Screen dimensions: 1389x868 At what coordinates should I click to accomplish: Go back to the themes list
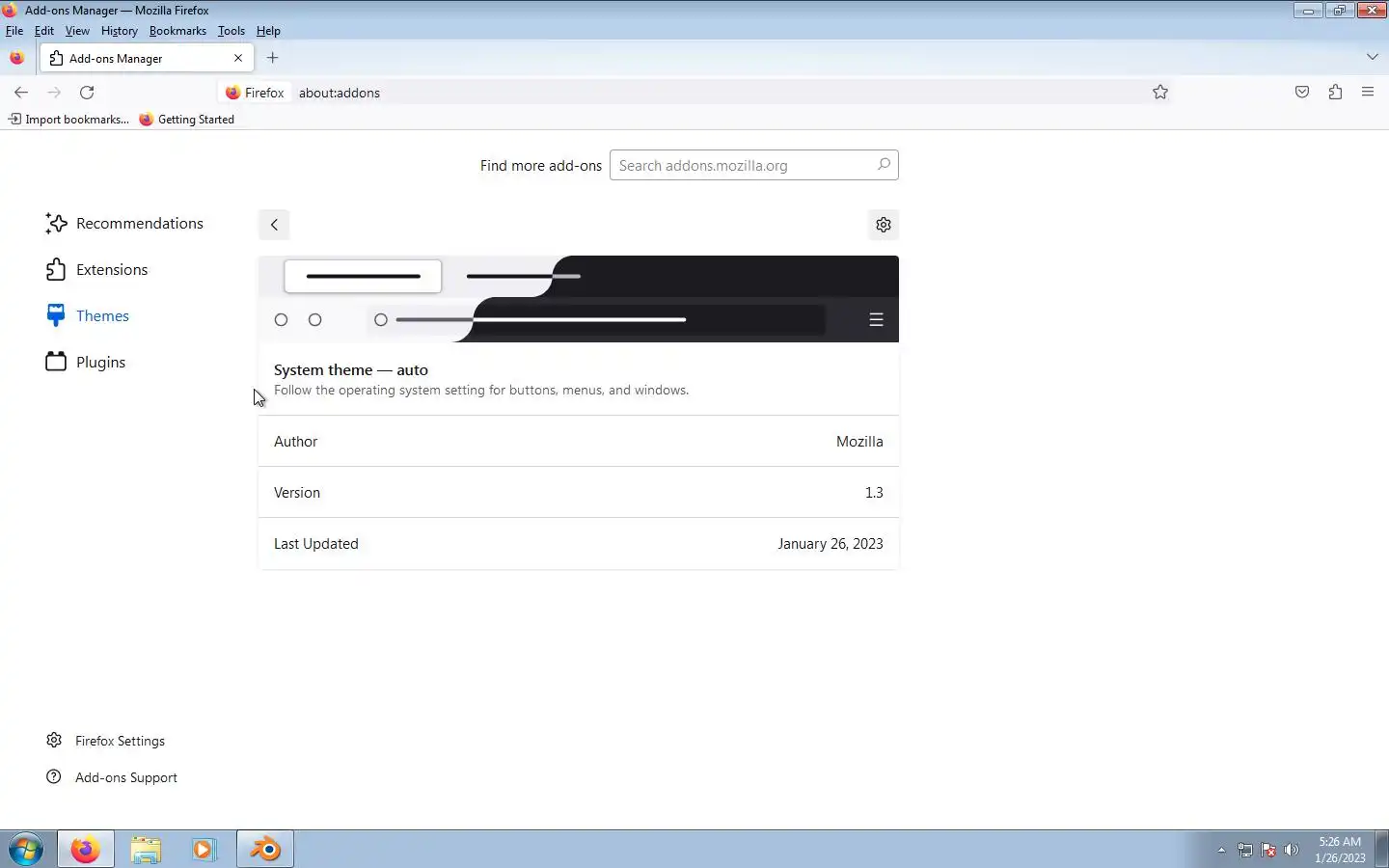click(274, 225)
